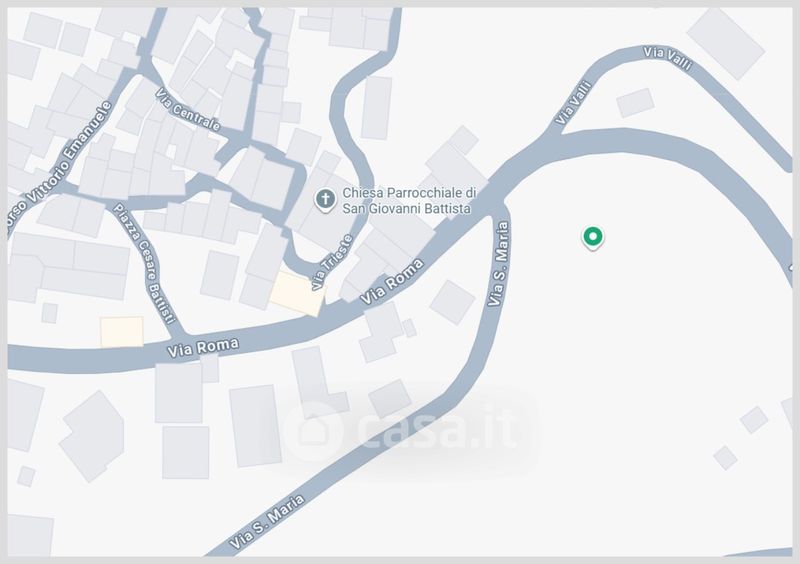Click the diagonal Via Valli label
The height and width of the screenshot is (564, 800).
coord(573,103)
